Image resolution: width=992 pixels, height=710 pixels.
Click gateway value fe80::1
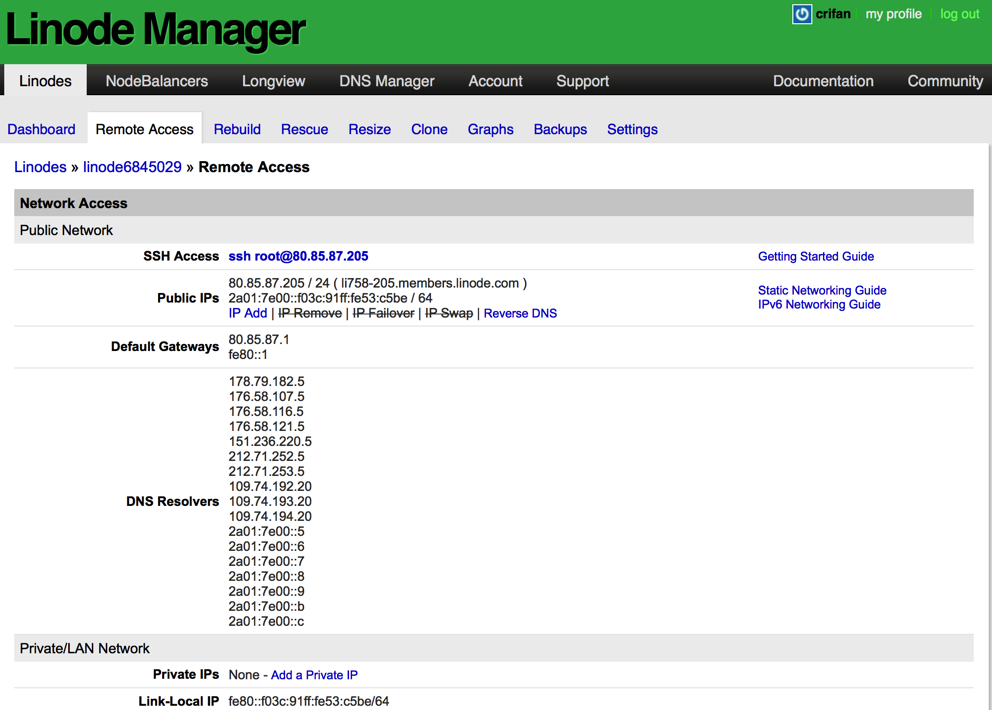(248, 355)
